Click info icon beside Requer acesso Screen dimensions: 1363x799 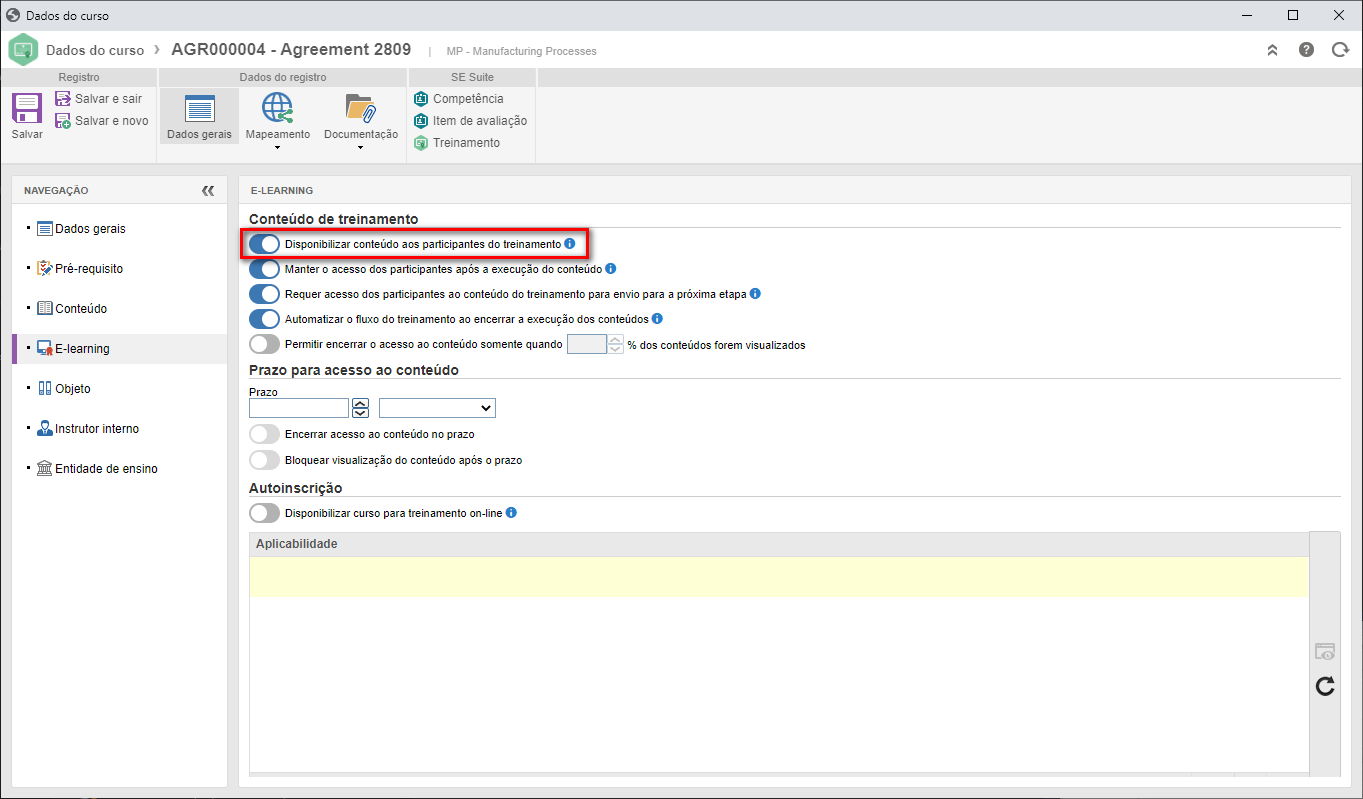756,294
